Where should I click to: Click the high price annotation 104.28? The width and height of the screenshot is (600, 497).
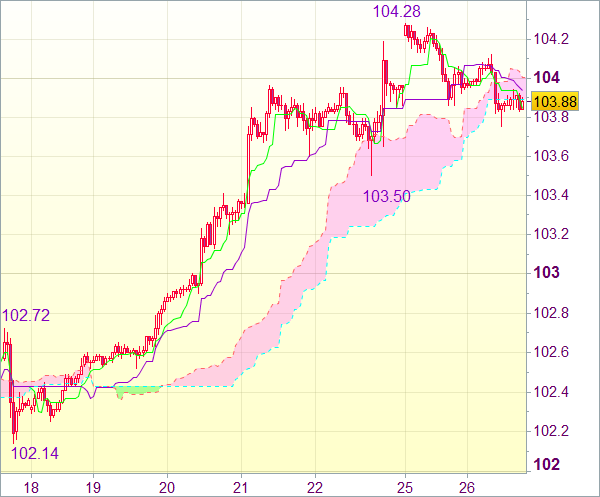(x=397, y=11)
